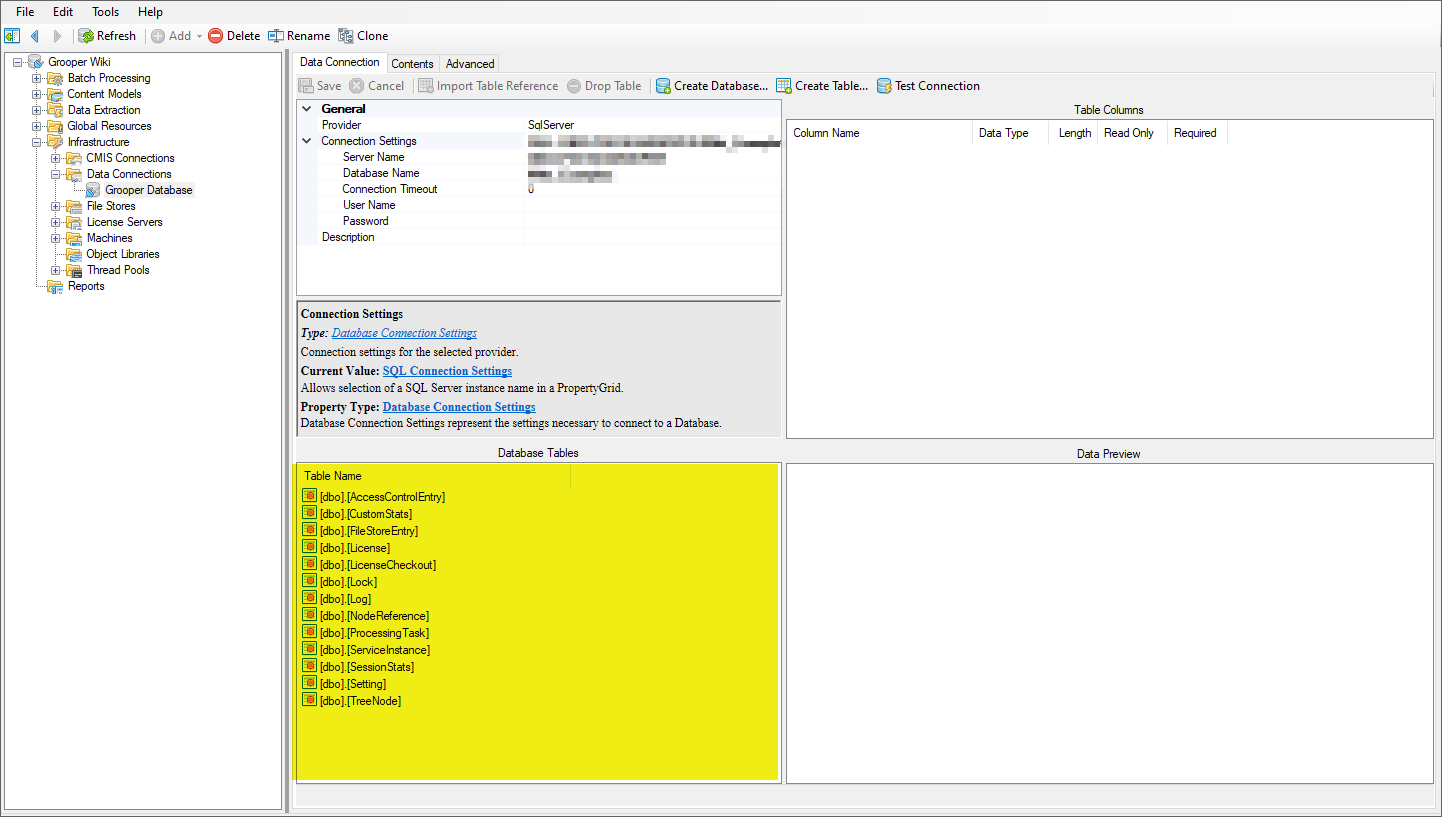Click the navigate back arrow icon

click(35, 36)
